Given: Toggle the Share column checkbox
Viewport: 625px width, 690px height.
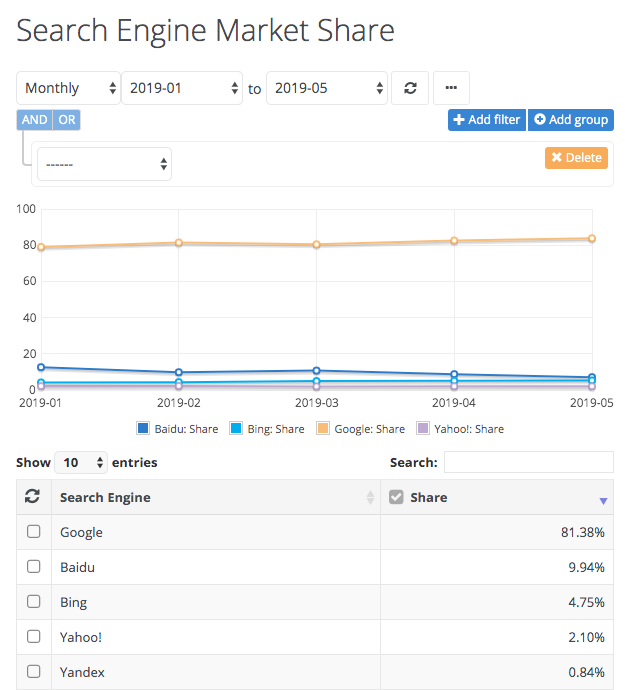Looking at the screenshot, I should (396, 497).
